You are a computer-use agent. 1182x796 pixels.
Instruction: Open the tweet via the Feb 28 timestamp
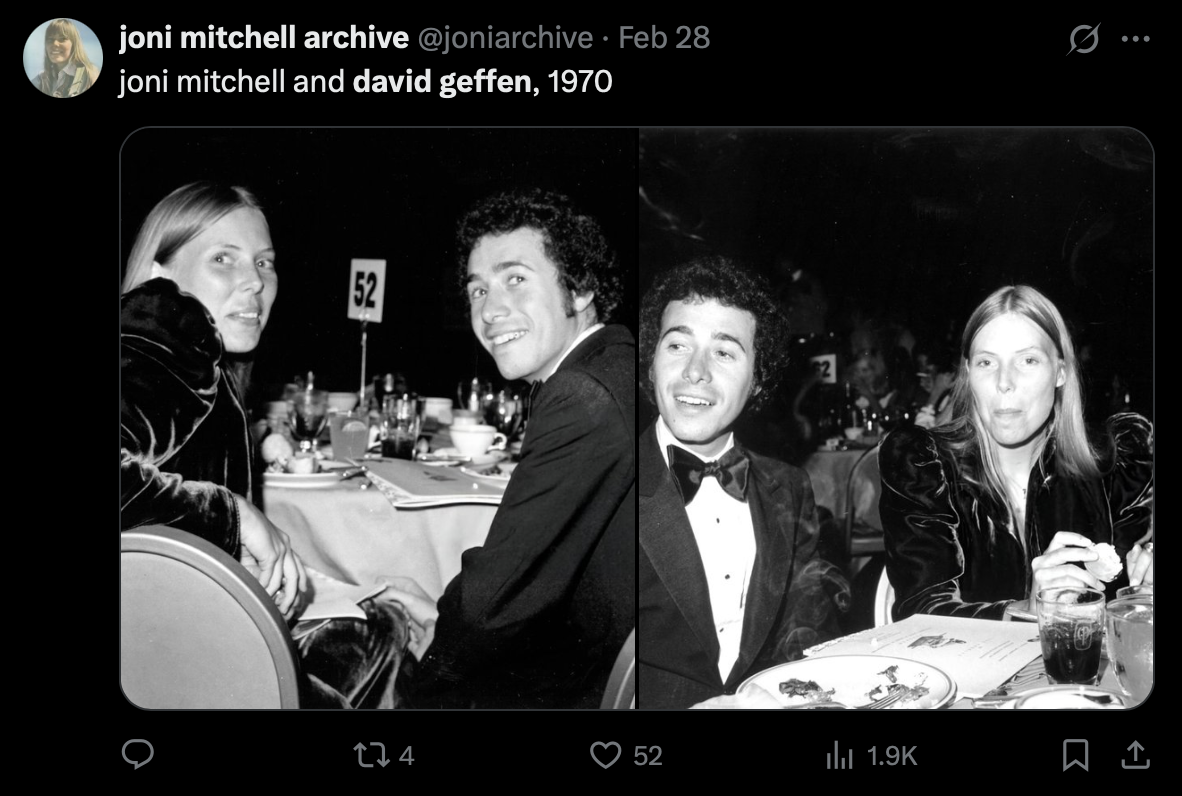[x=664, y=38]
